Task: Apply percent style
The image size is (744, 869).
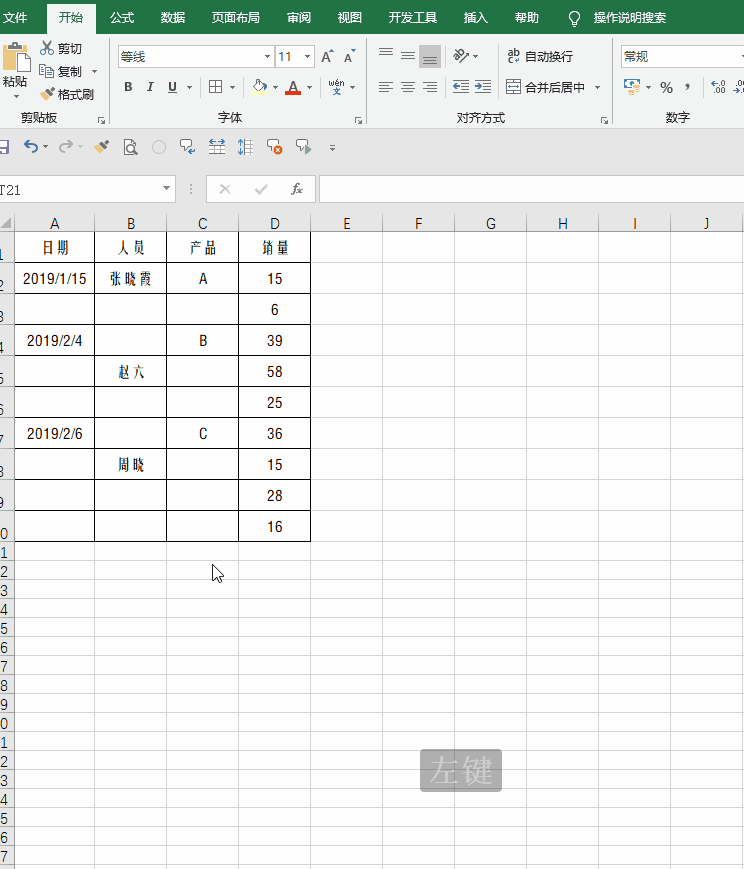Action: 666,87
